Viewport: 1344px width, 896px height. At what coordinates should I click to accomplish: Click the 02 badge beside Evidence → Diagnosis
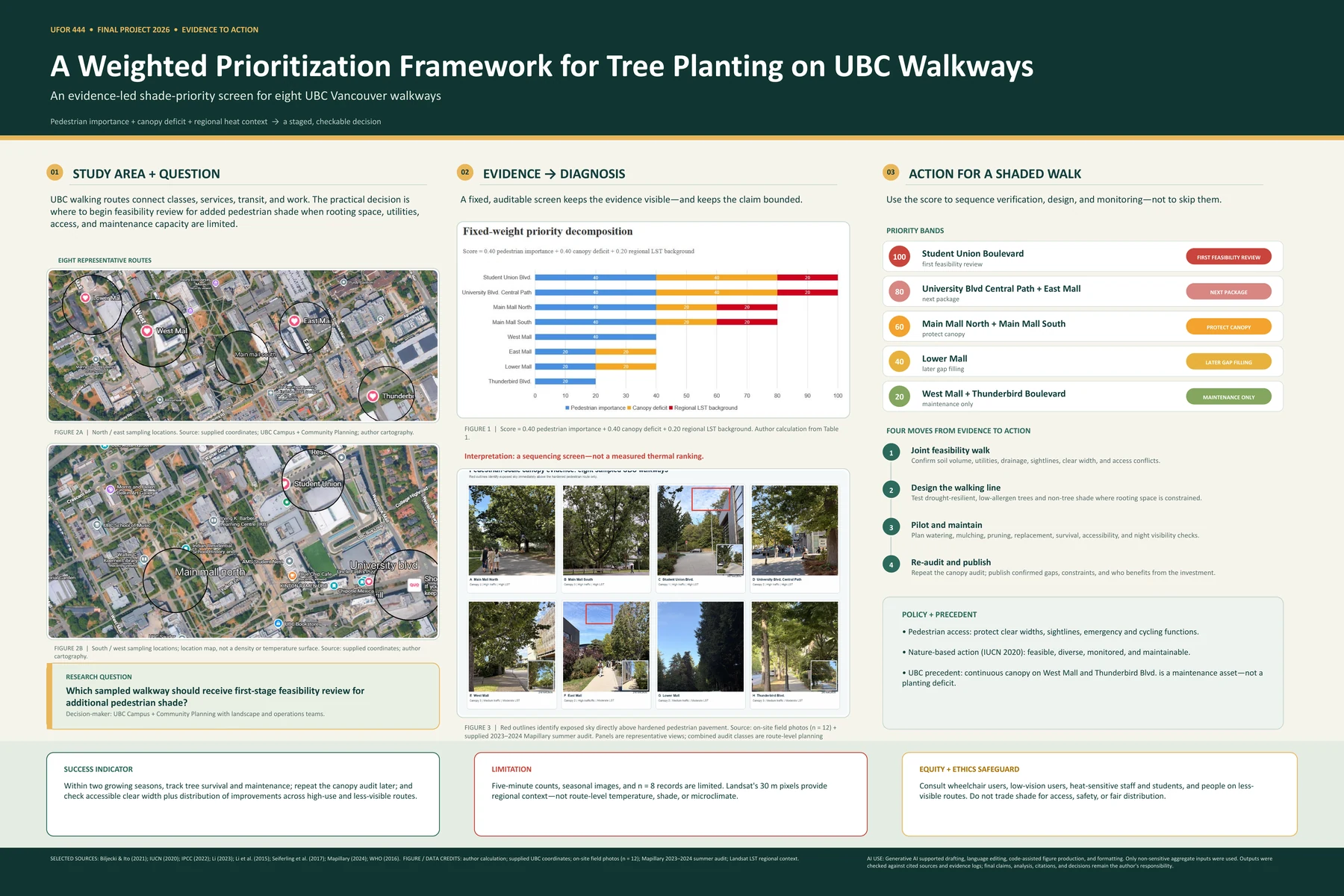pos(464,172)
